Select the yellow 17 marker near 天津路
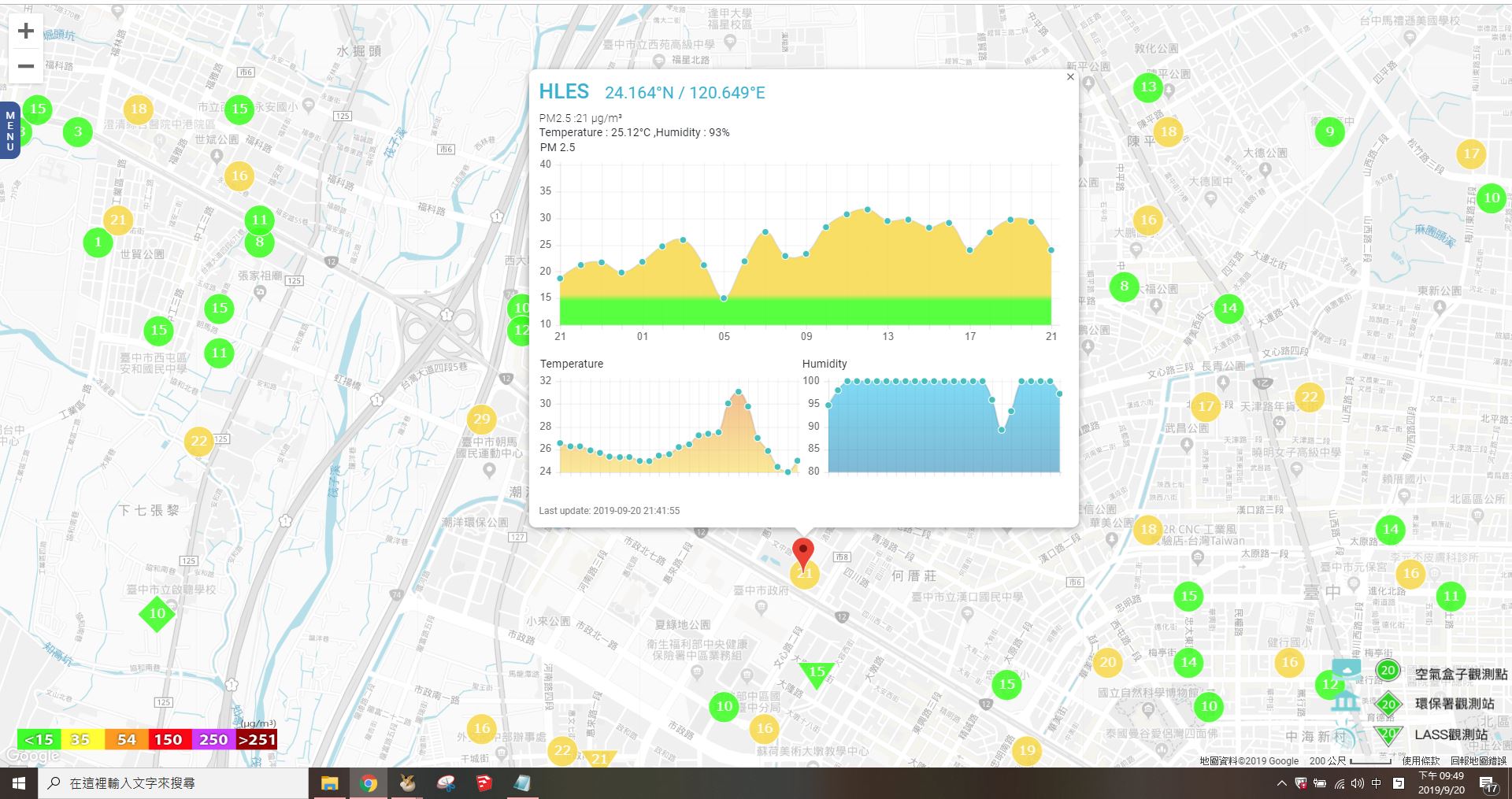This screenshot has height=799, width=1512. (1206, 407)
